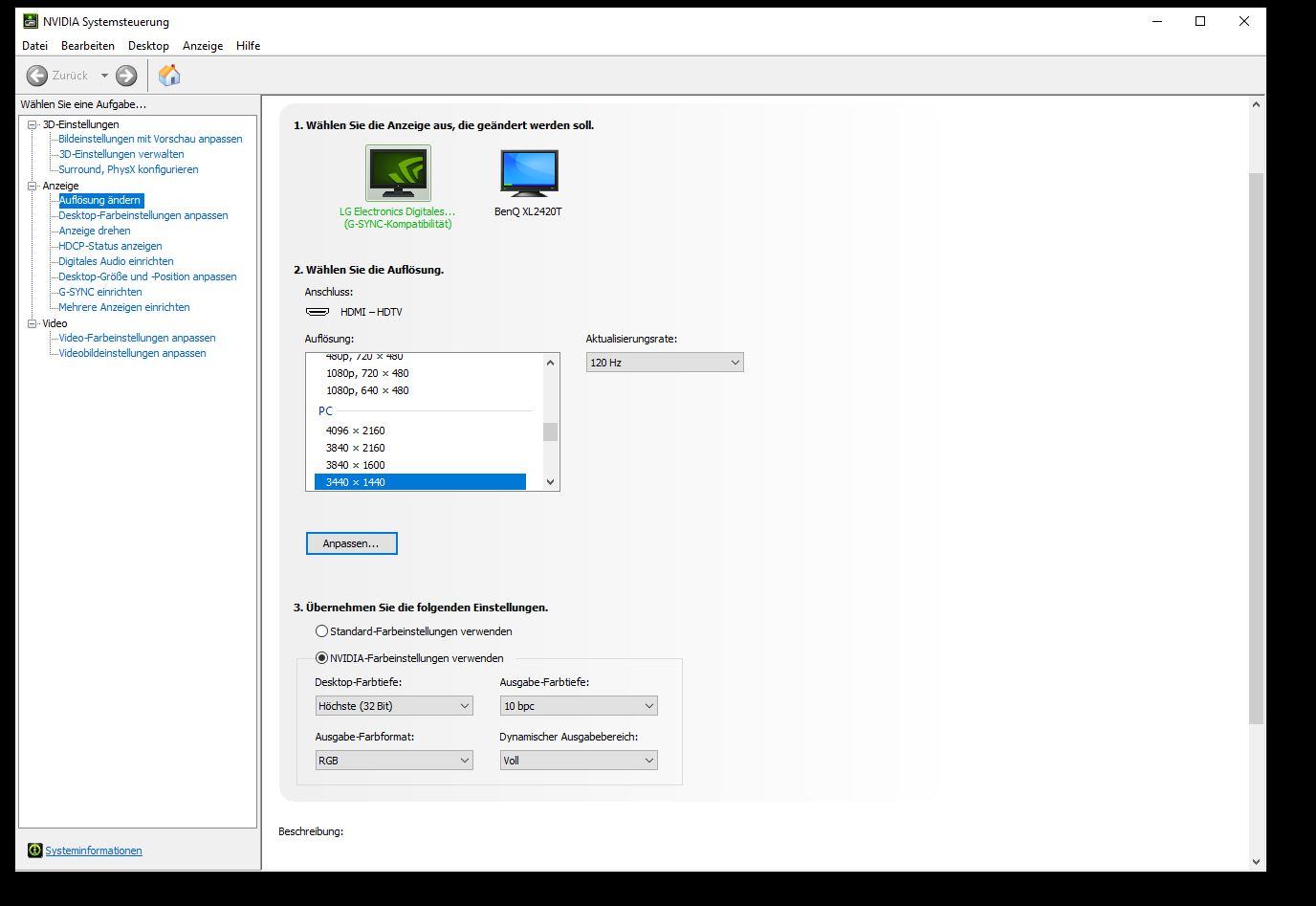The width and height of the screenshot is (1316, 906).
Task: Maximize the NVIDIA Systemsteuerung window
Action: tap(1200, 21)
